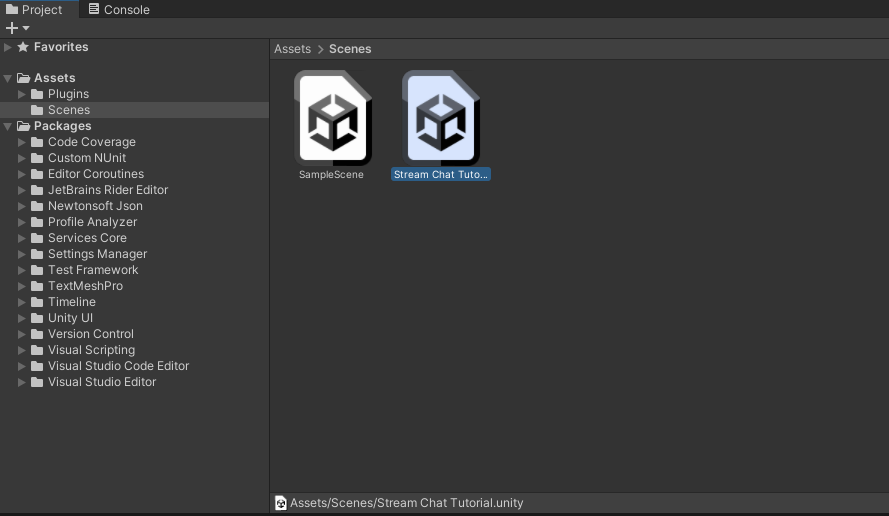Image resolution: width=889 pixels, height=516 pixels.
Task: Click the Assets breadcrumb link
Action: point(293,49)
